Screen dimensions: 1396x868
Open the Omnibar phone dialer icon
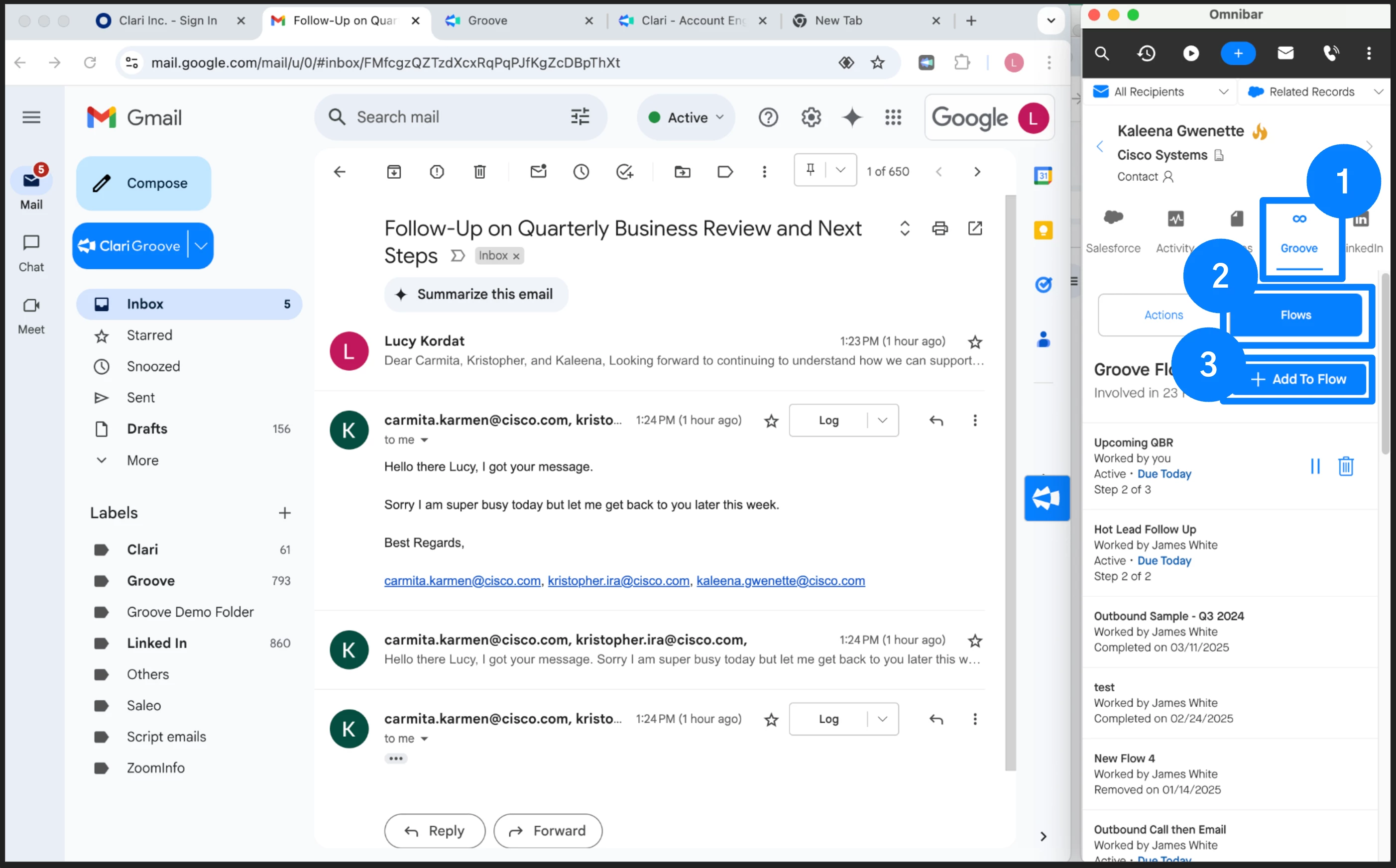(x=1330, y=53)
